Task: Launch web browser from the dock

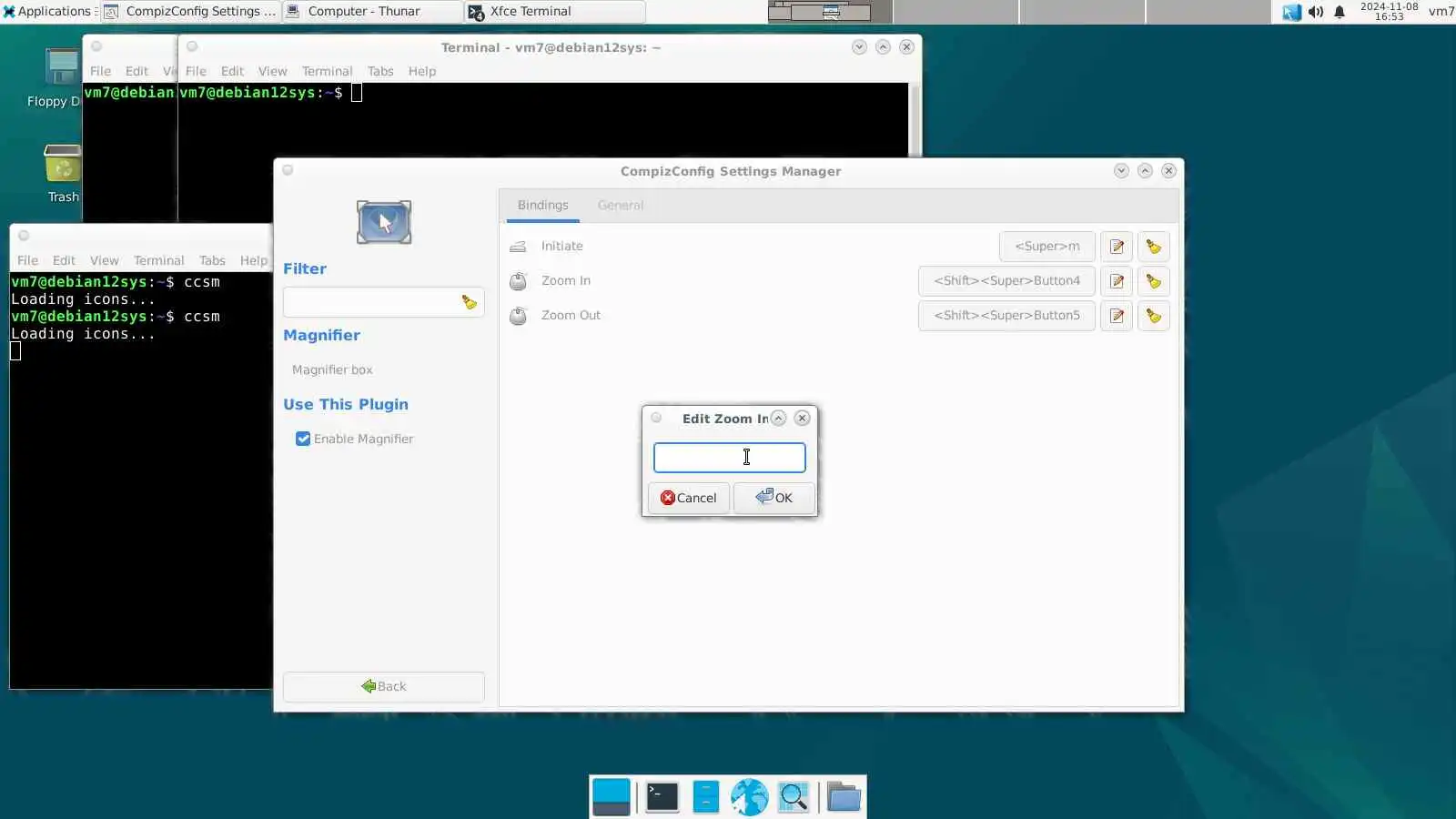Action: [749, 797]
